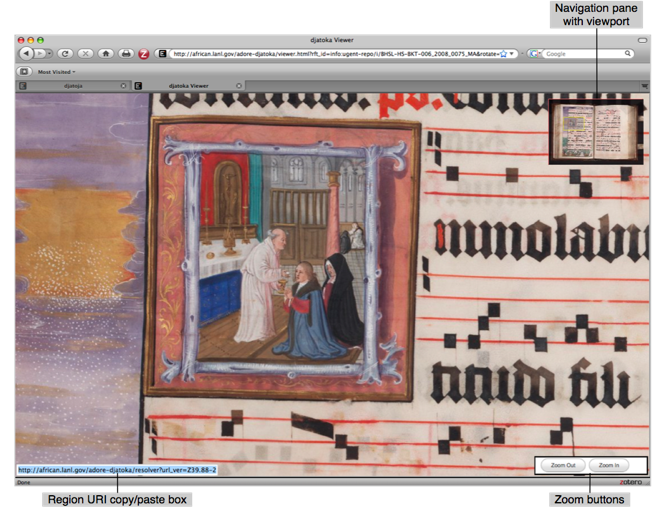Close the djatoka Viewer tab
The height and width of the screenshot is (508, 660).
pos(239,86)
